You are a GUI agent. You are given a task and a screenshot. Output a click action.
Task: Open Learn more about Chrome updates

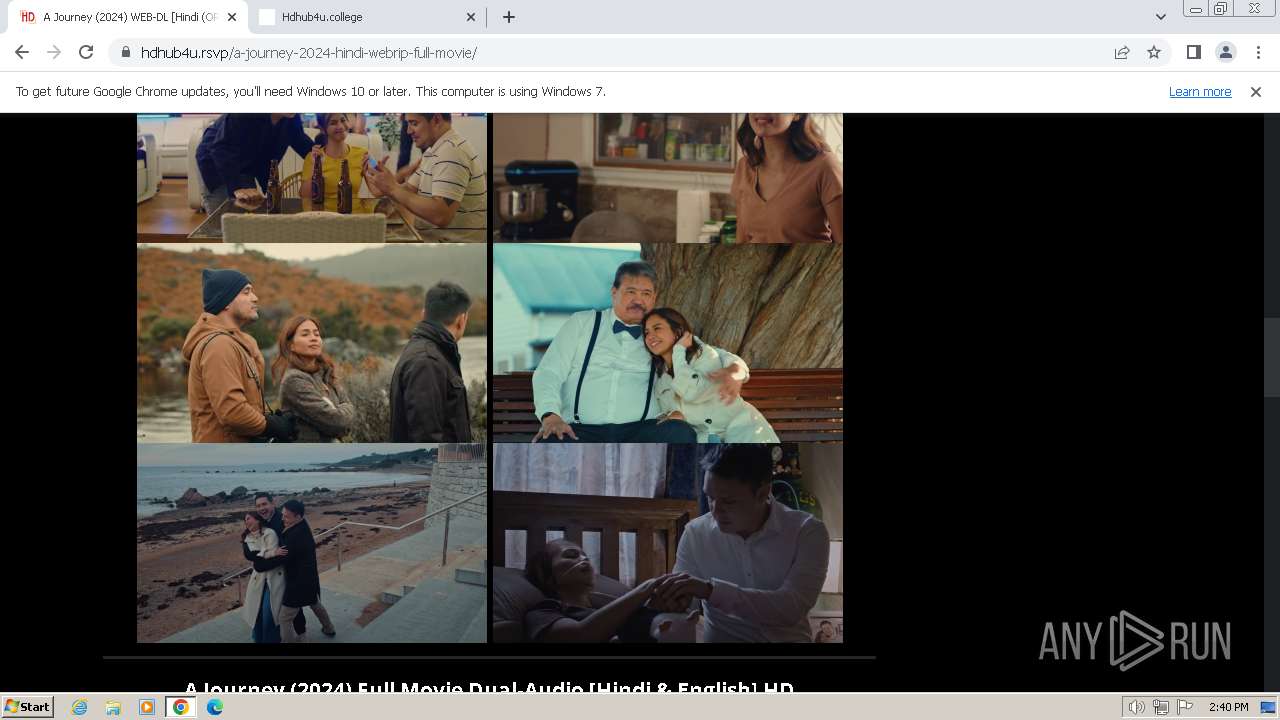pos(1200,91)
